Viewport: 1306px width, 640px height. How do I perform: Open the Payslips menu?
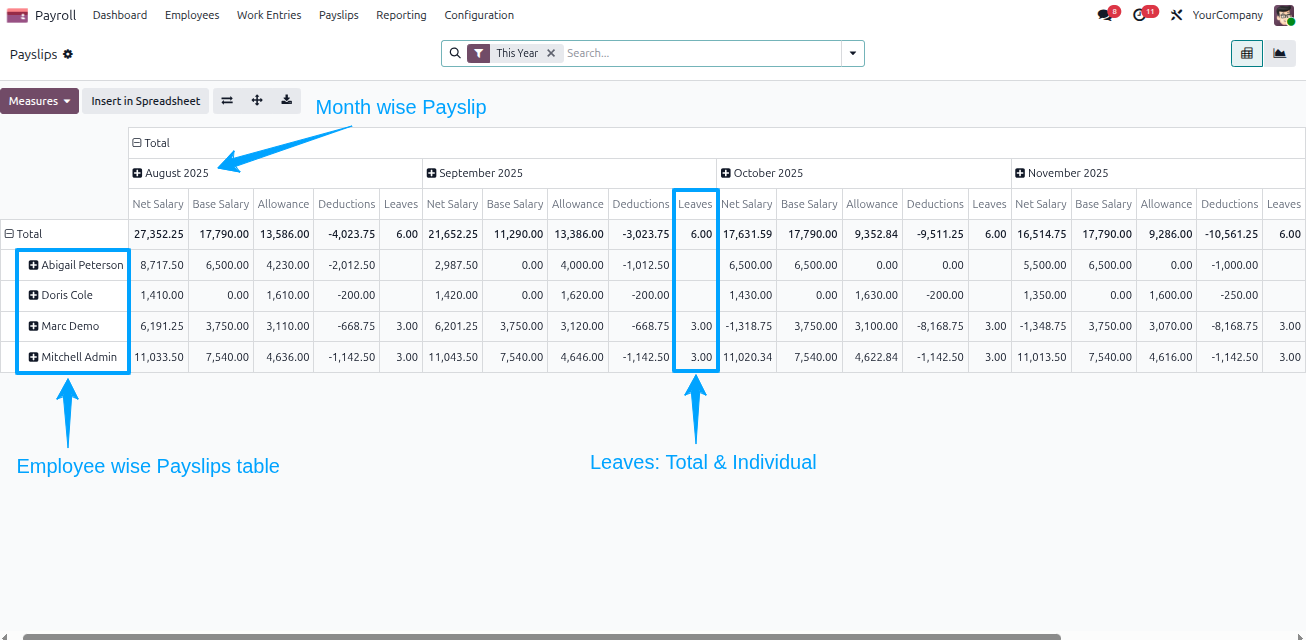click(x=339, y=15)
